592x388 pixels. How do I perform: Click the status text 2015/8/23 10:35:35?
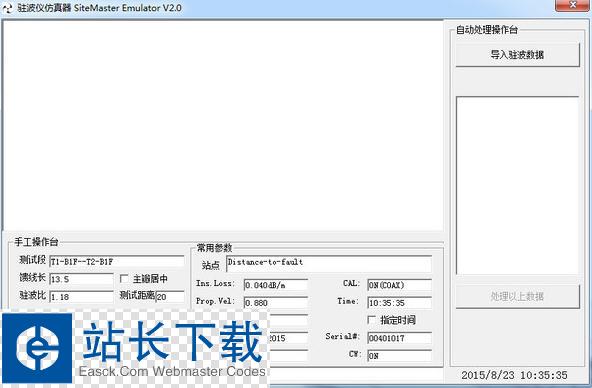pos(514,375)
